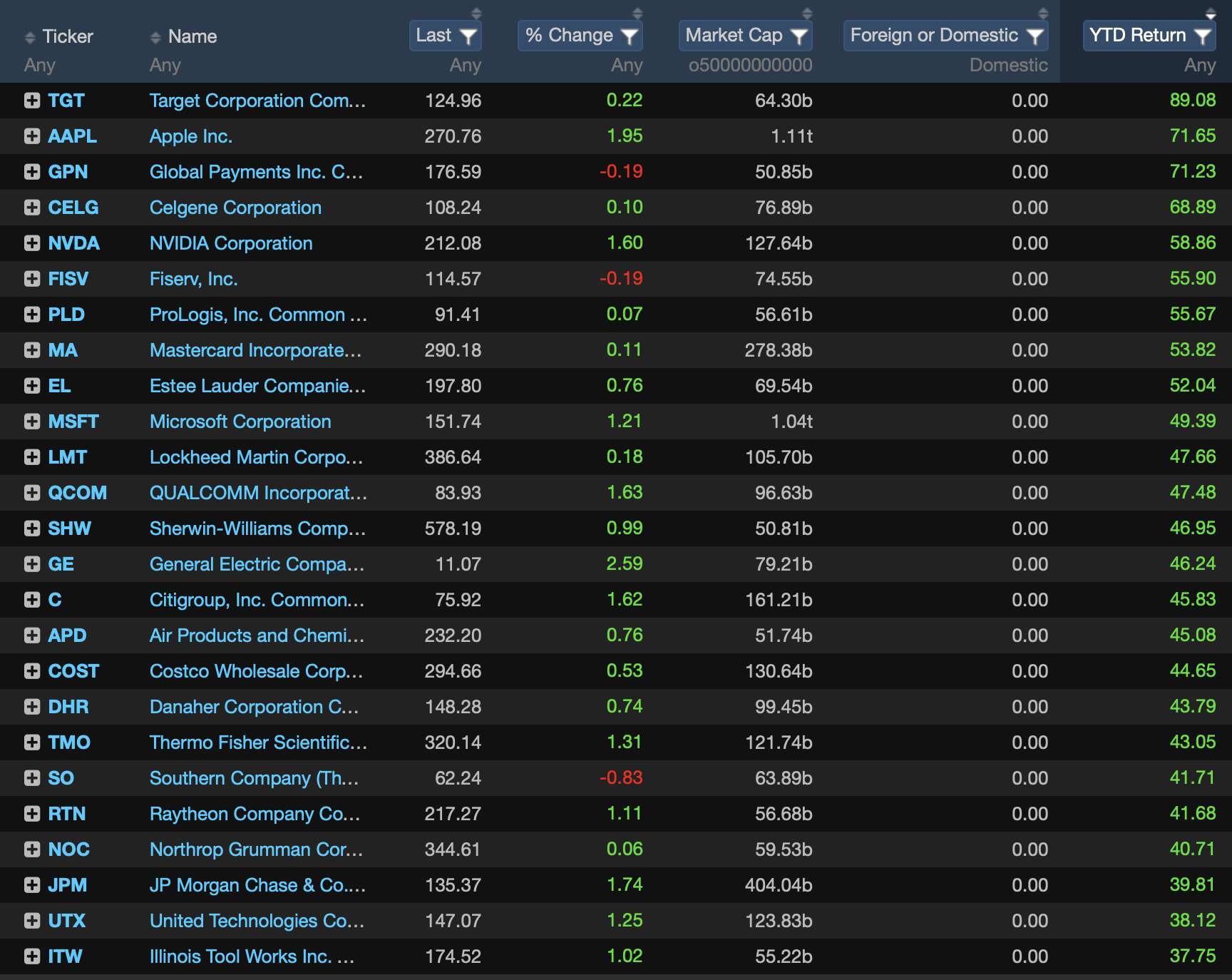1232x980 pixels.
Task: Expand the MA row plus icon
Action: pyautogui.click(x=31, y=350)
